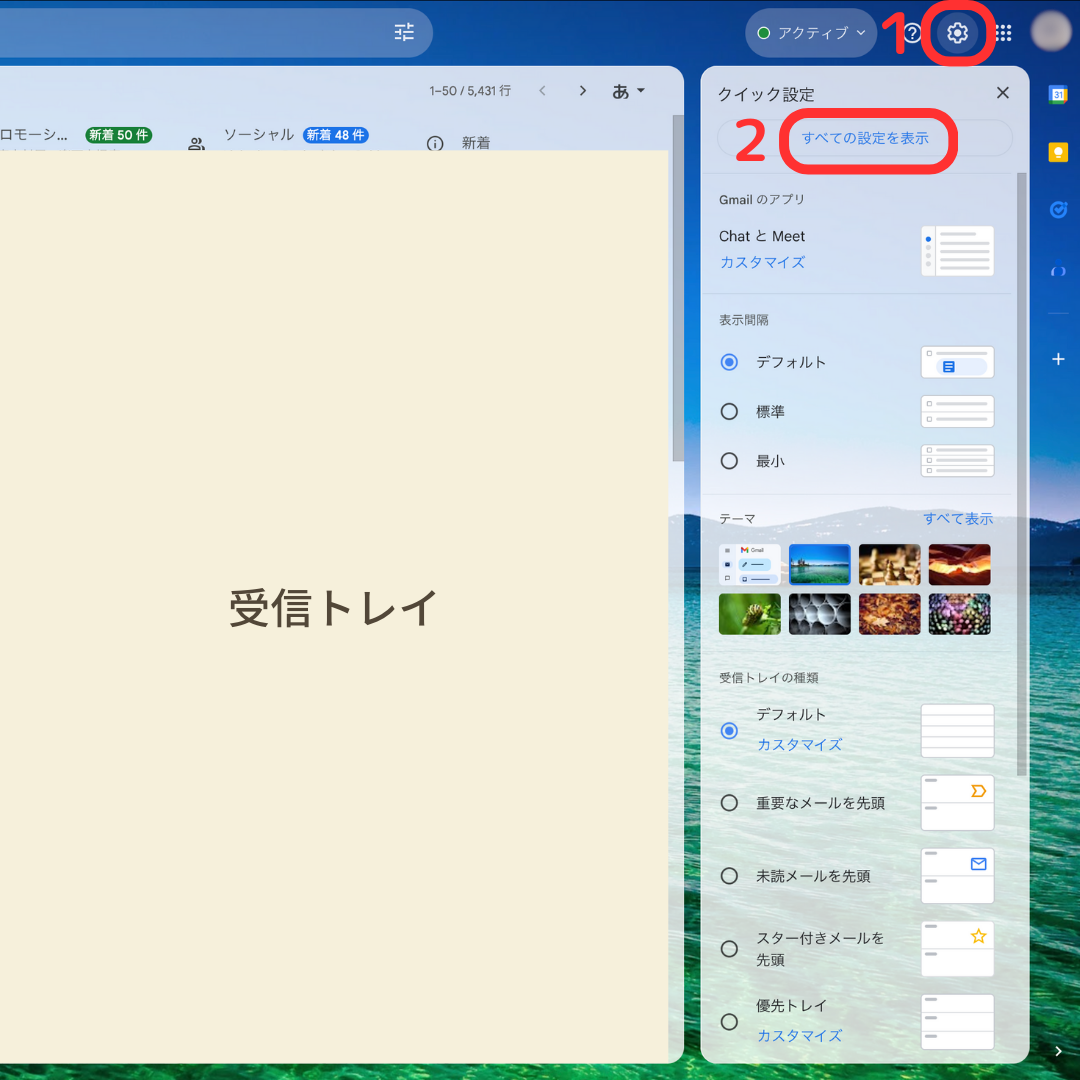The height and width of the screenshot is (1080, 1080).
Task: Select 標準 display density
Action: (x=729, y=412)
